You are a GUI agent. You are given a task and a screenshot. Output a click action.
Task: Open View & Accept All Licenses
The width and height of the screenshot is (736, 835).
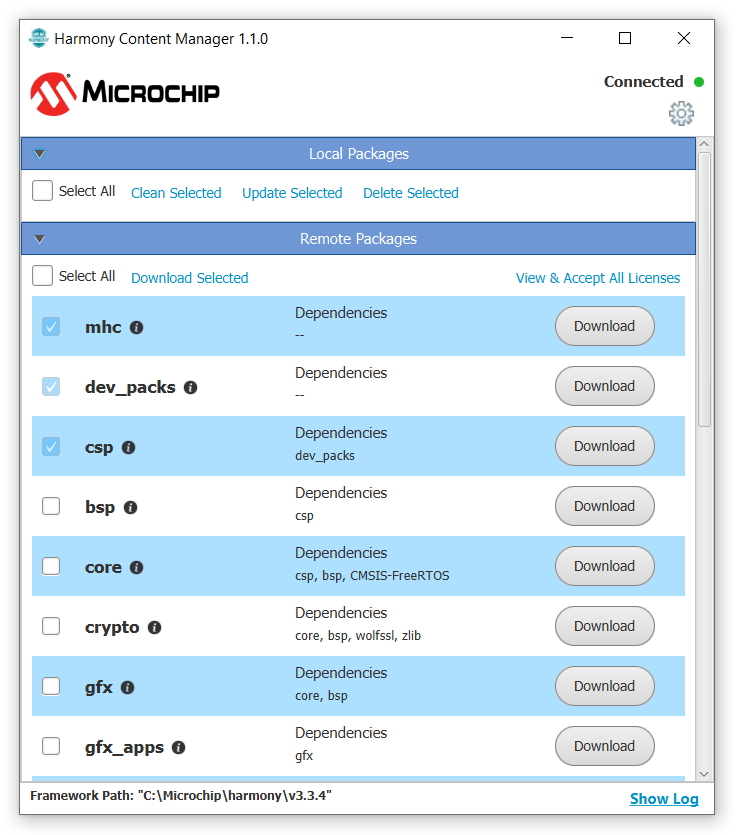(x=597, y=278)
